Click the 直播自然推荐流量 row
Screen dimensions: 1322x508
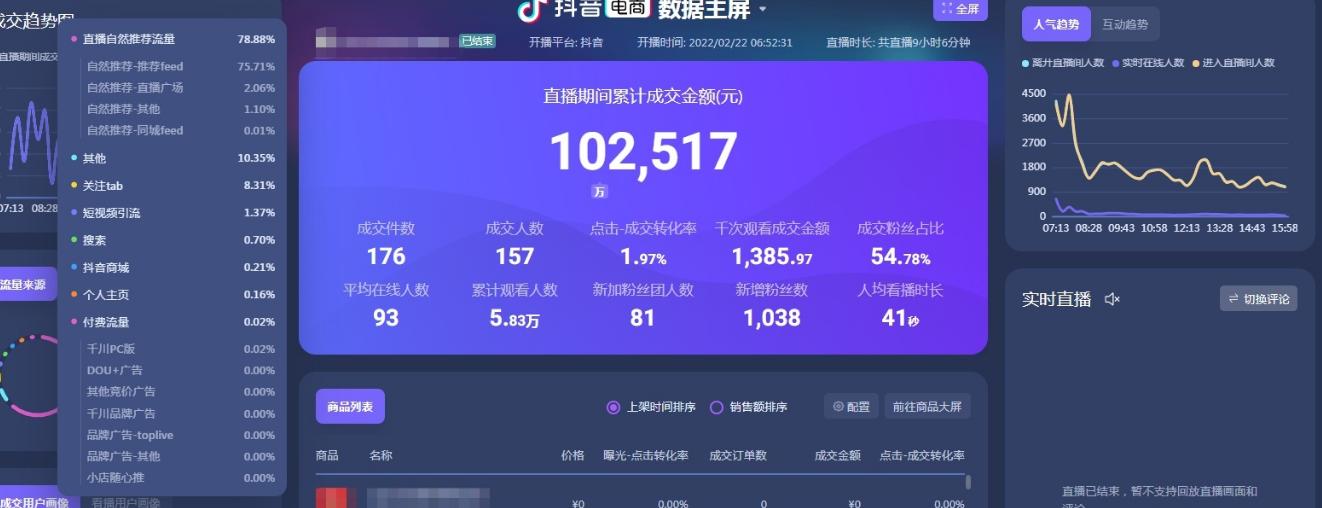tap(172, 39)
